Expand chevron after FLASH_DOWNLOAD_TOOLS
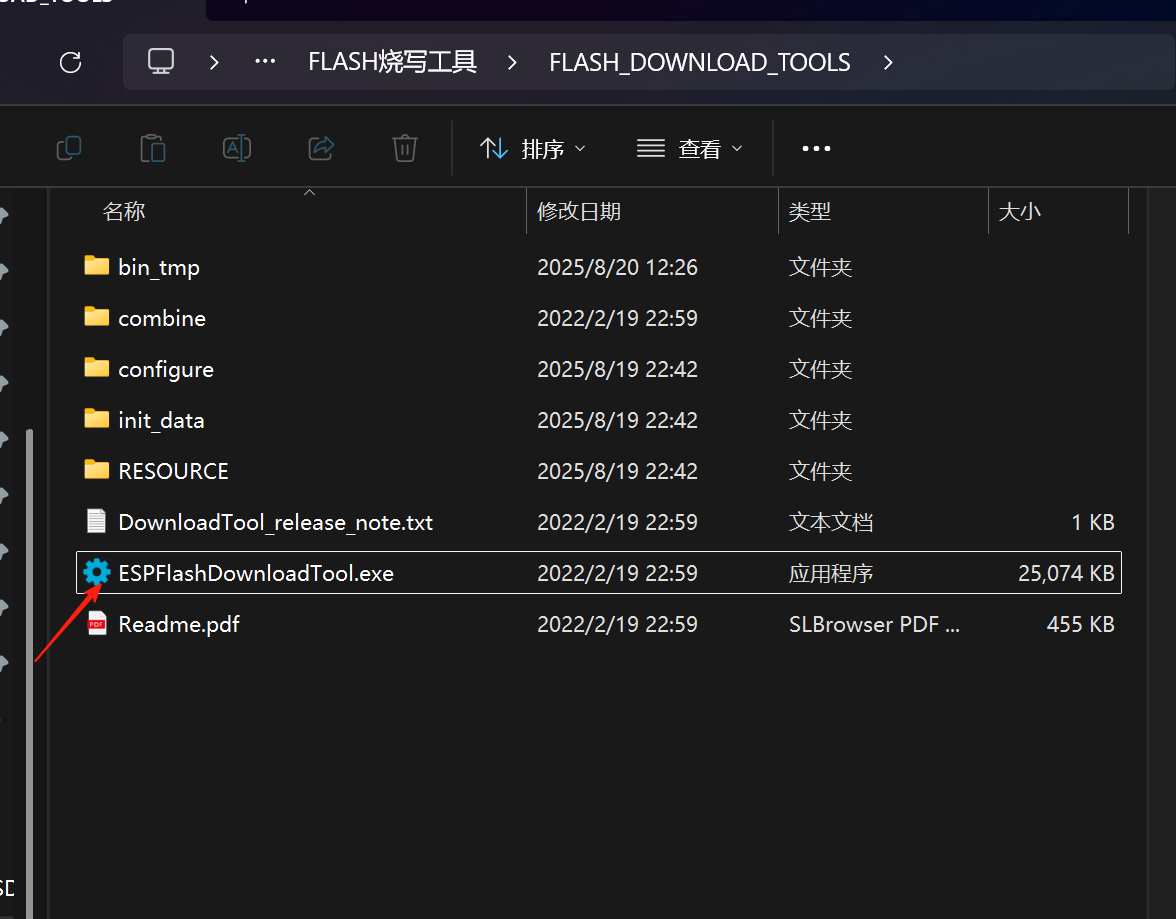The height and width of the screenshot is (919, 1176). pos(888,62)
